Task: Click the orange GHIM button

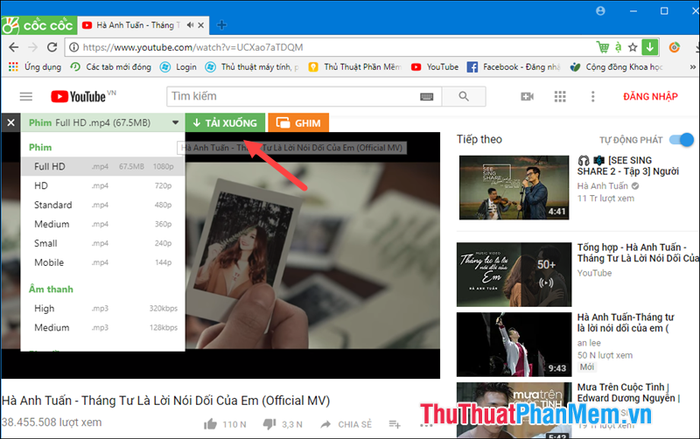Action: pyautogui.click(x=298, y=123)
